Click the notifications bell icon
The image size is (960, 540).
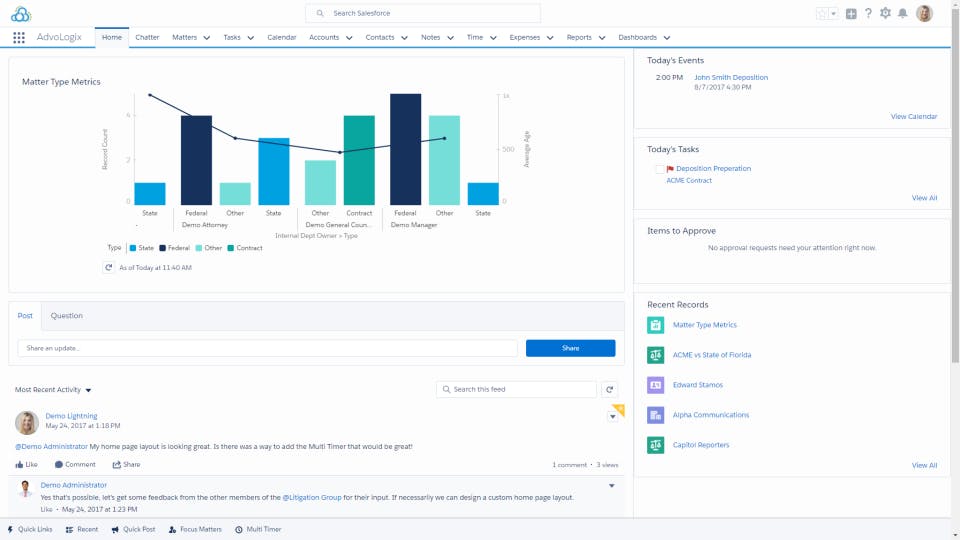[x=902, y=13]
